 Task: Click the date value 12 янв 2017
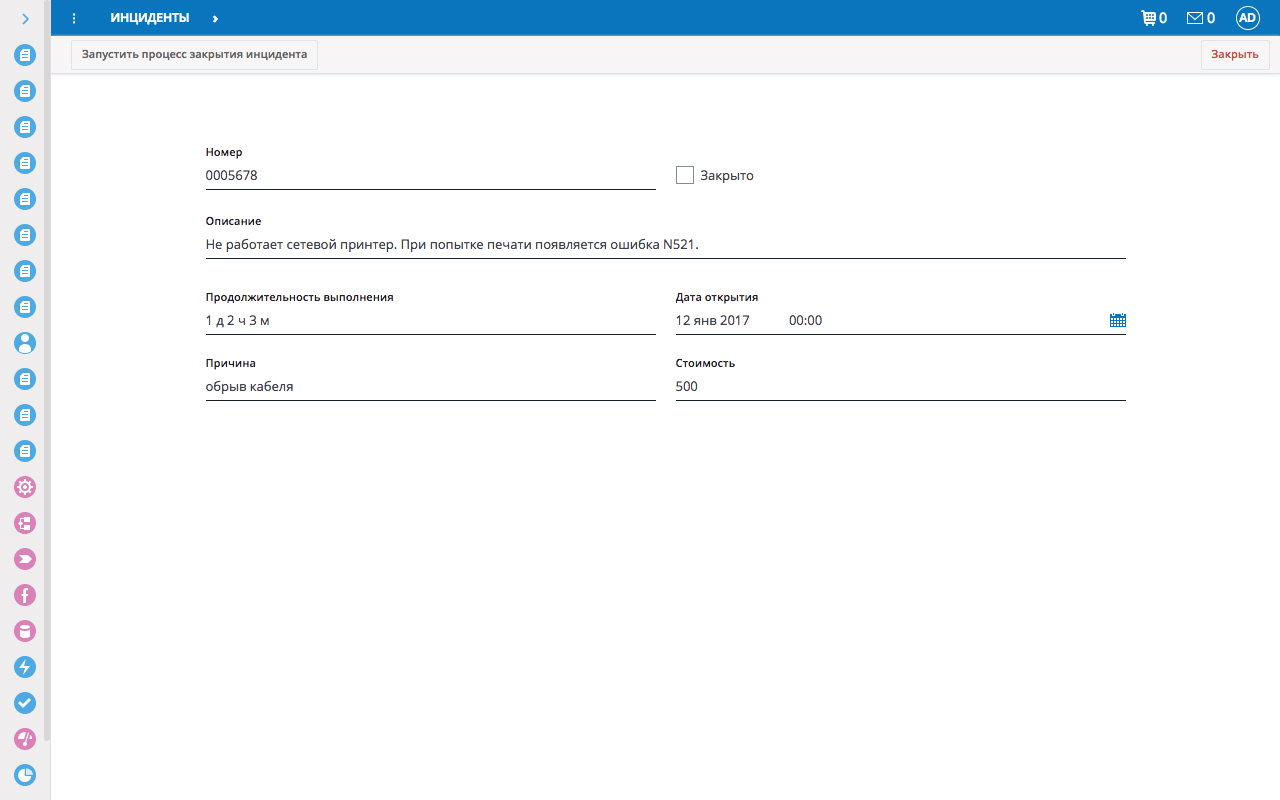coord(713,321)
